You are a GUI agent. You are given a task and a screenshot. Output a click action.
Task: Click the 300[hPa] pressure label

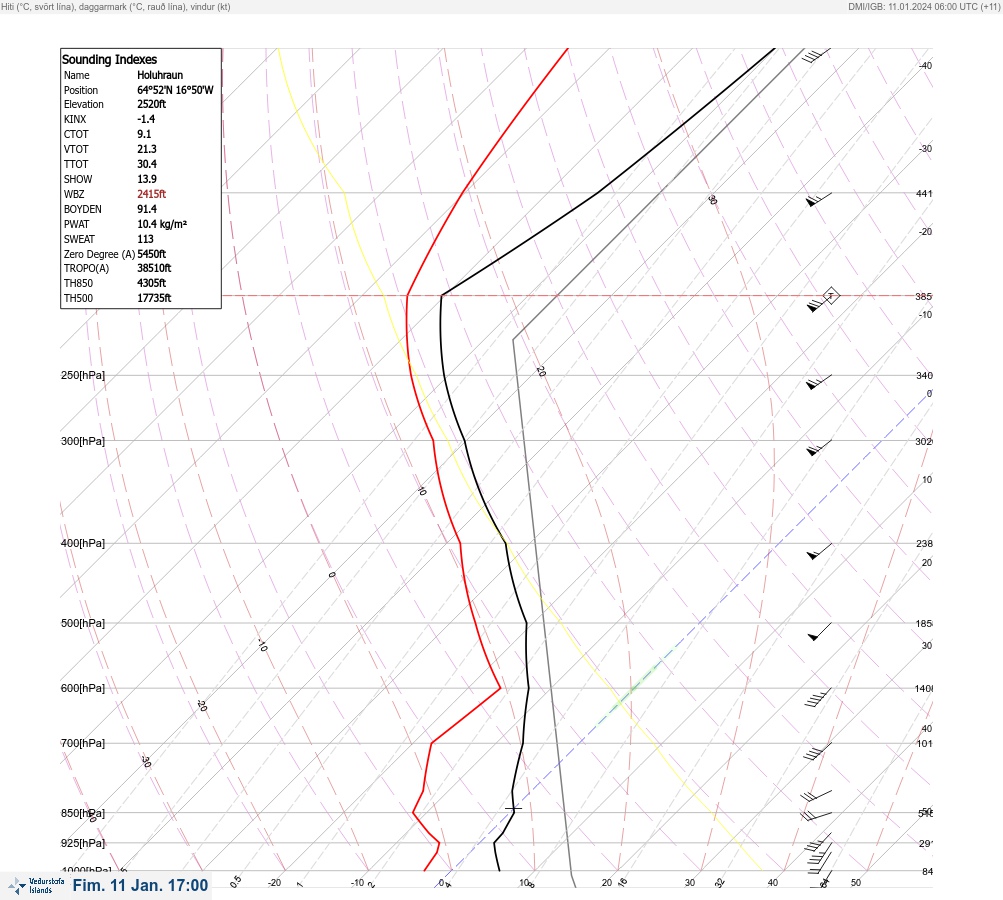[83, 441]
